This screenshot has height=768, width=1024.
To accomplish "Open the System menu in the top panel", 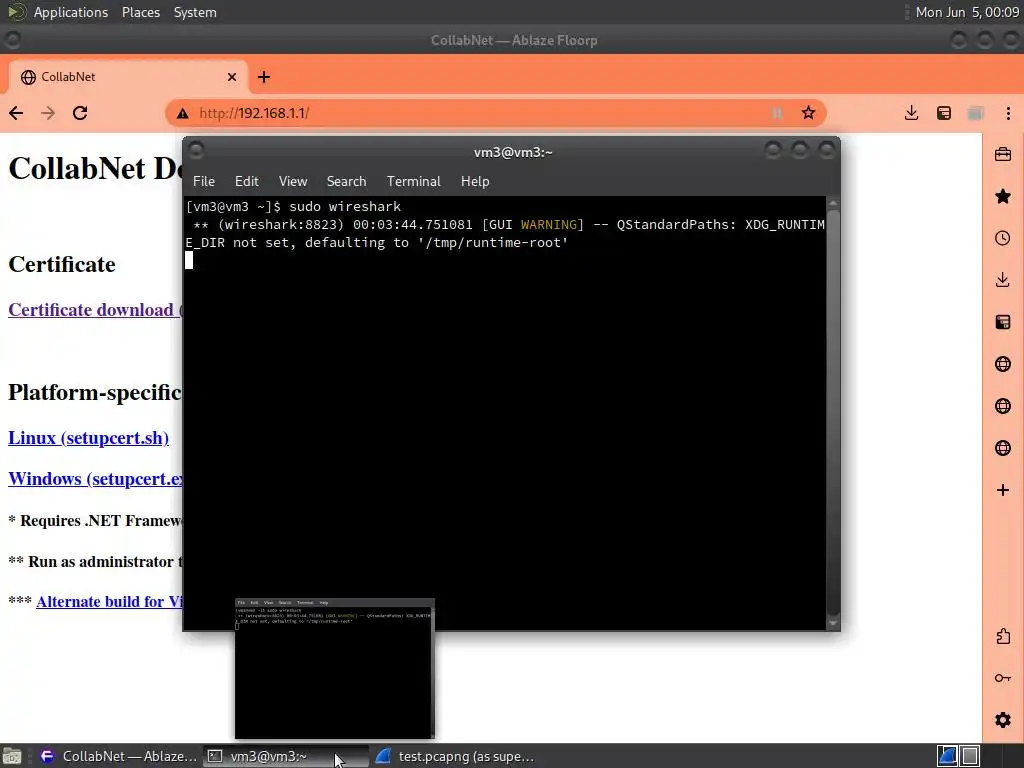I will click(x=195, y=12).
